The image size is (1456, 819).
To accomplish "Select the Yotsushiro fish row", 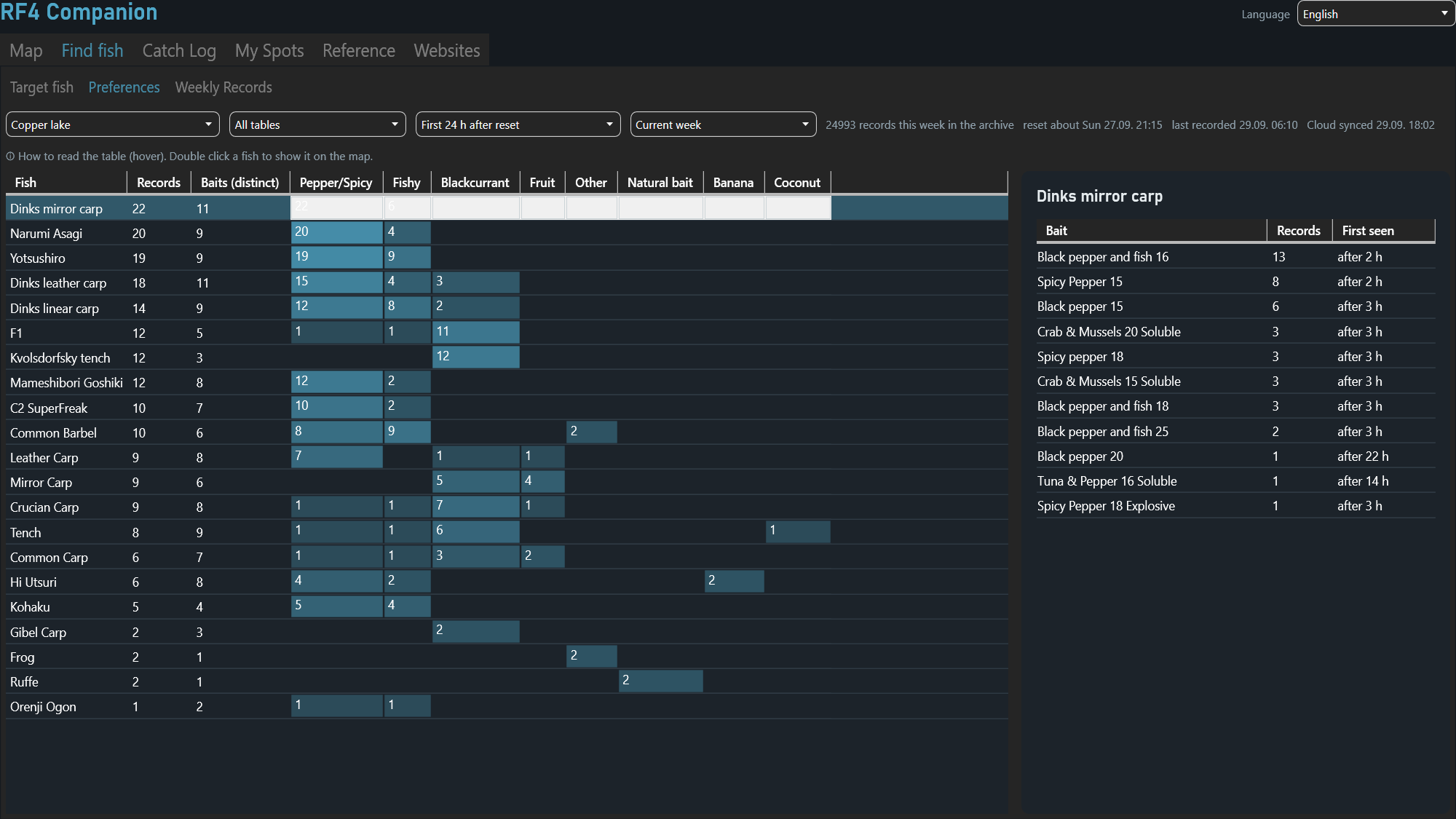I will coord(507,258).
